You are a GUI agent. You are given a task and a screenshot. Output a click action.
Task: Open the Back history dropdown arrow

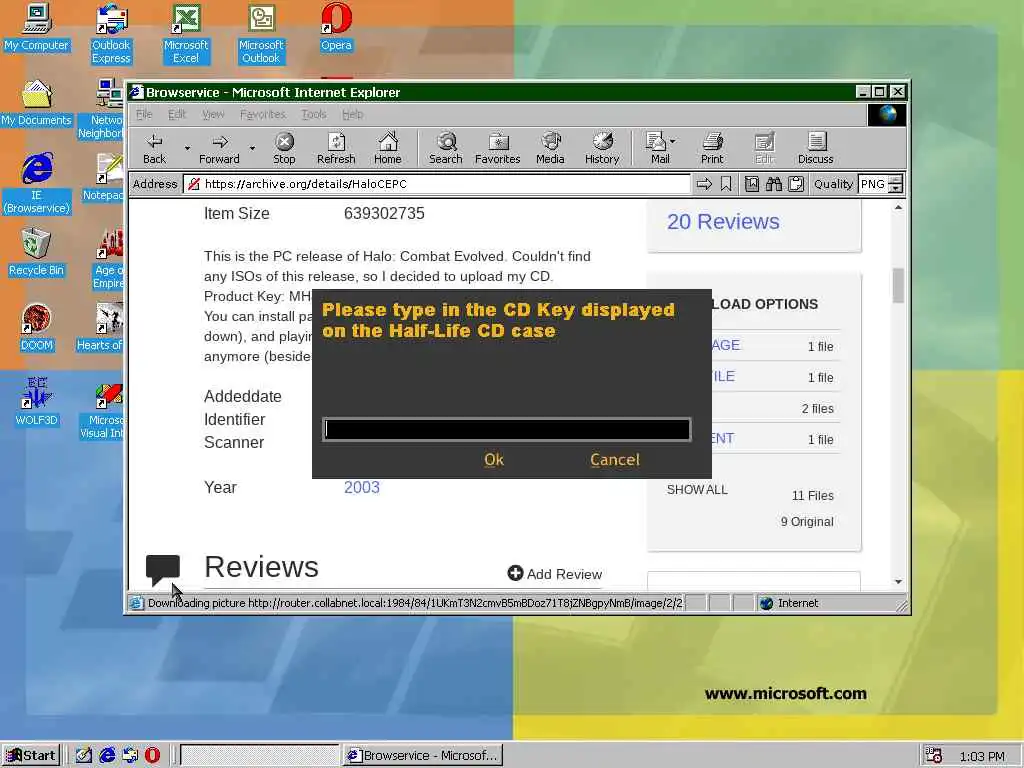tap(187, 148)
